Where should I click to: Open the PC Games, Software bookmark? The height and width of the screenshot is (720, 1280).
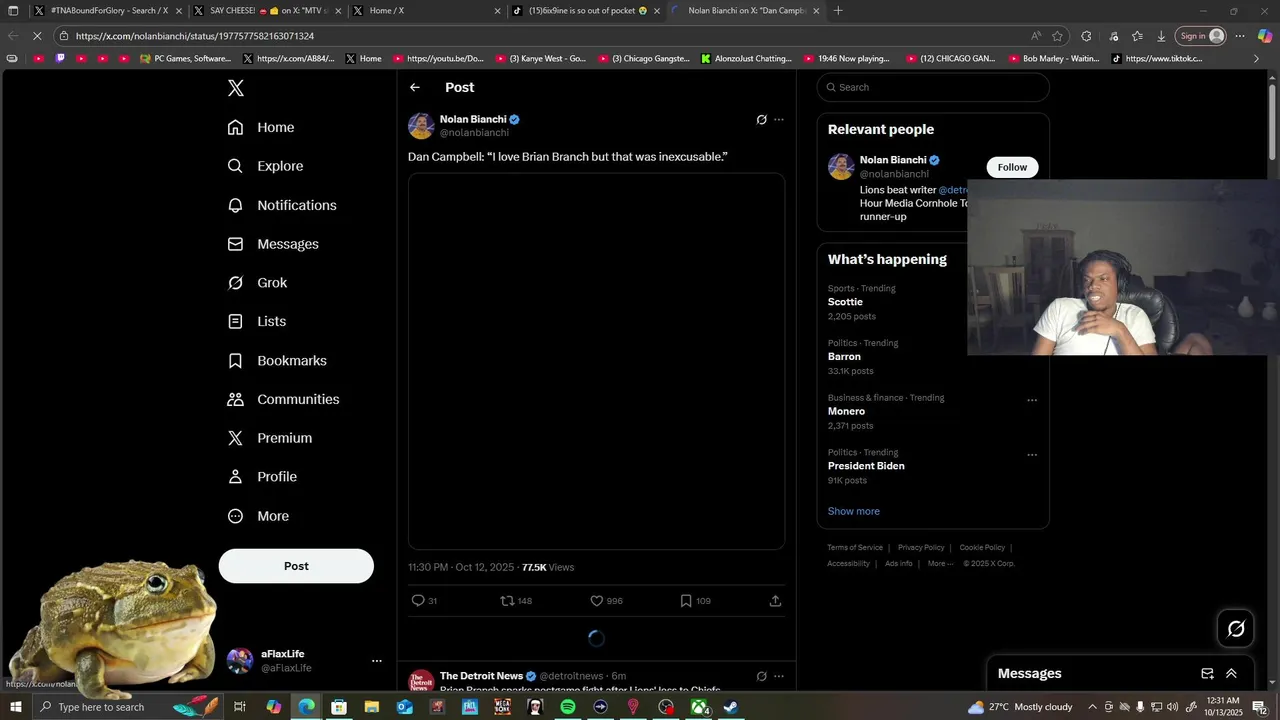pos(185,59)
